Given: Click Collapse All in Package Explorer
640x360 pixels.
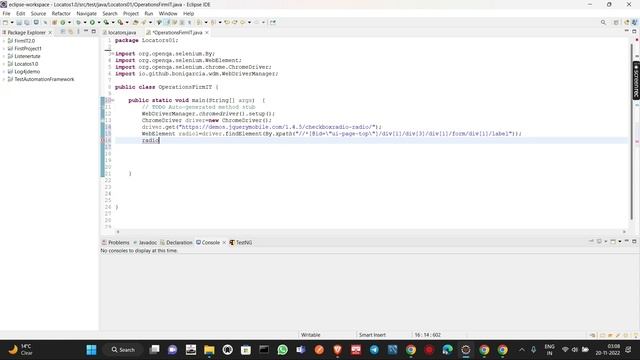Looking at the screenshot, I should coord(62,32).
